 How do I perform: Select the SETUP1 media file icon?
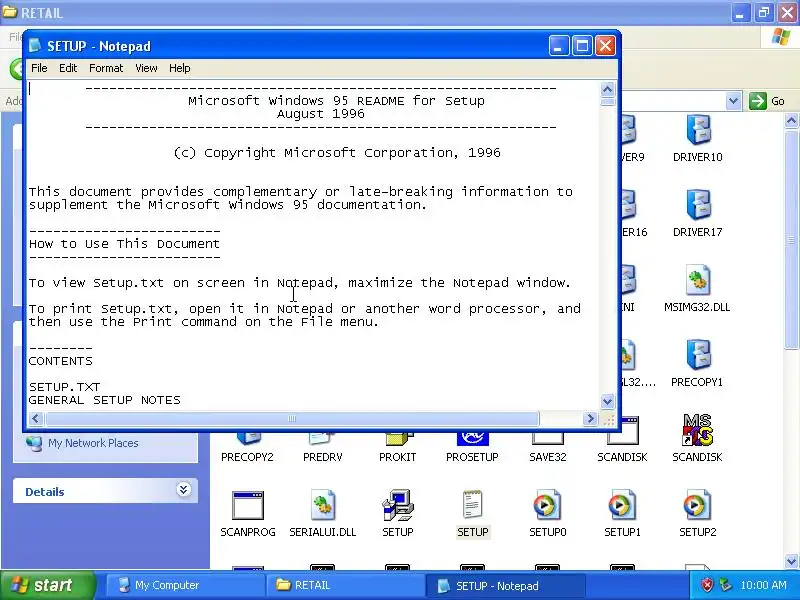tap(622, 505)
